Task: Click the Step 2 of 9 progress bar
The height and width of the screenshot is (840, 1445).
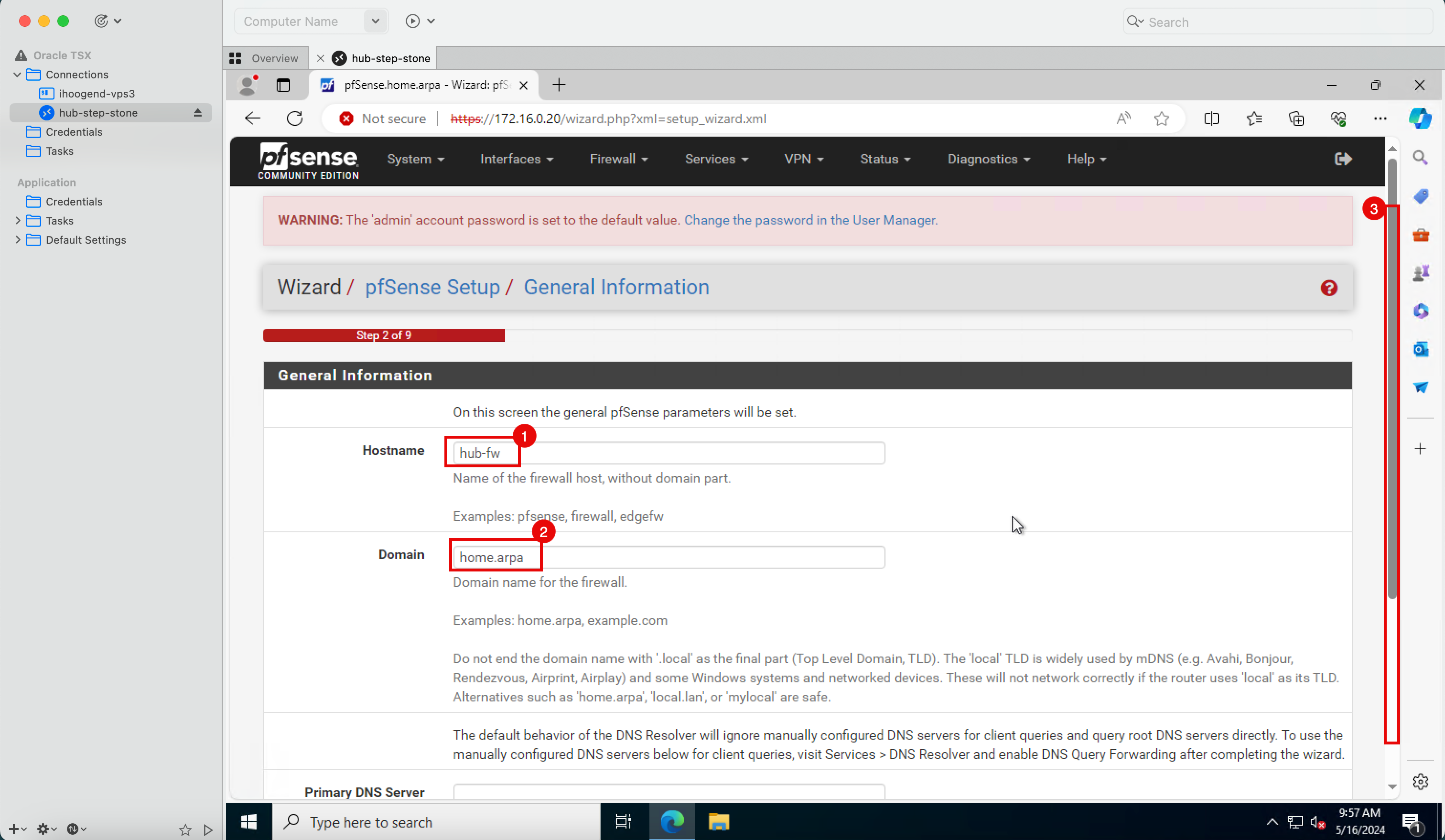Action: (x=384, y=335)
